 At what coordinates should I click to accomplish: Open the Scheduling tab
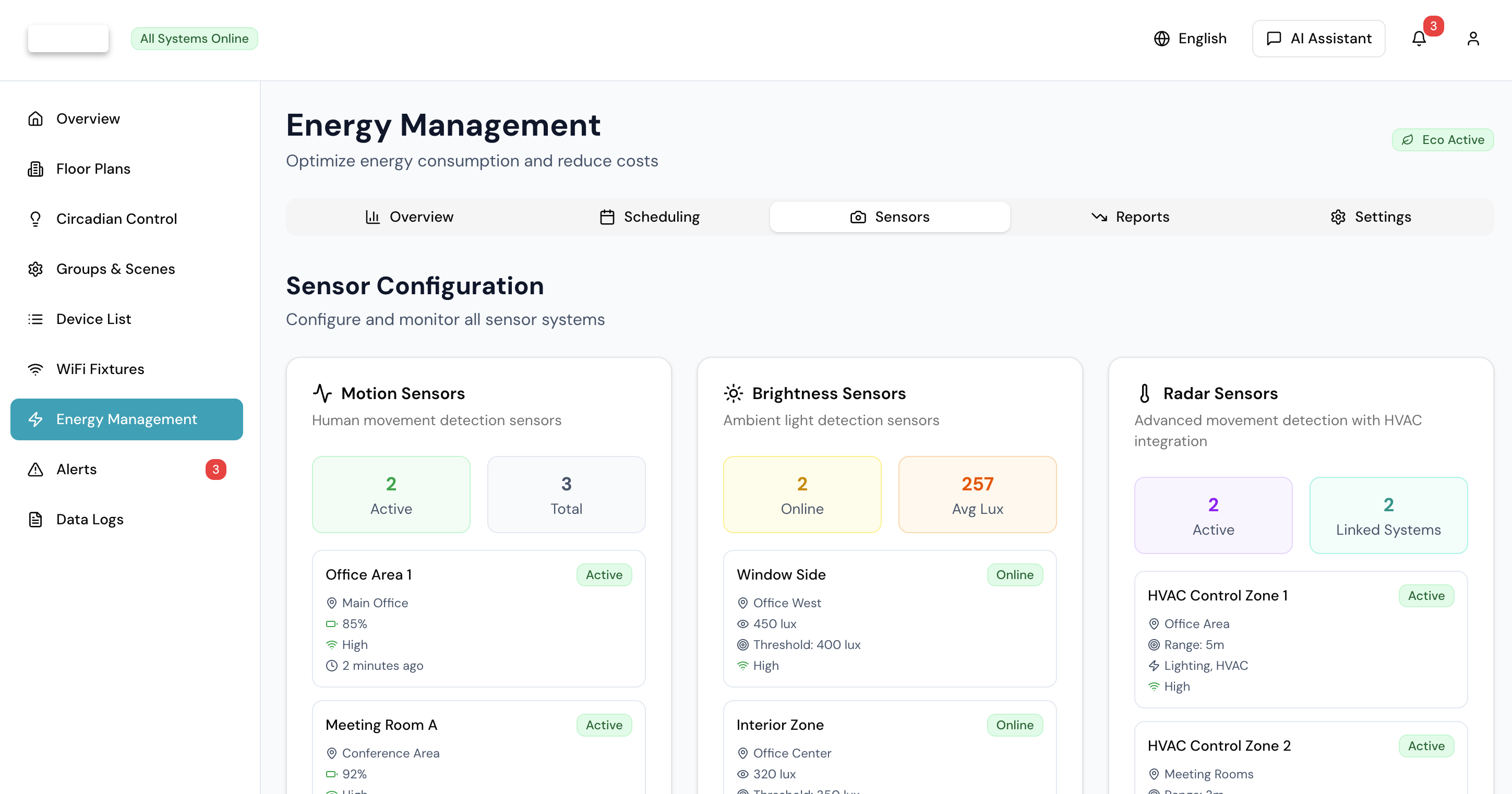click(x=649, y=216)
